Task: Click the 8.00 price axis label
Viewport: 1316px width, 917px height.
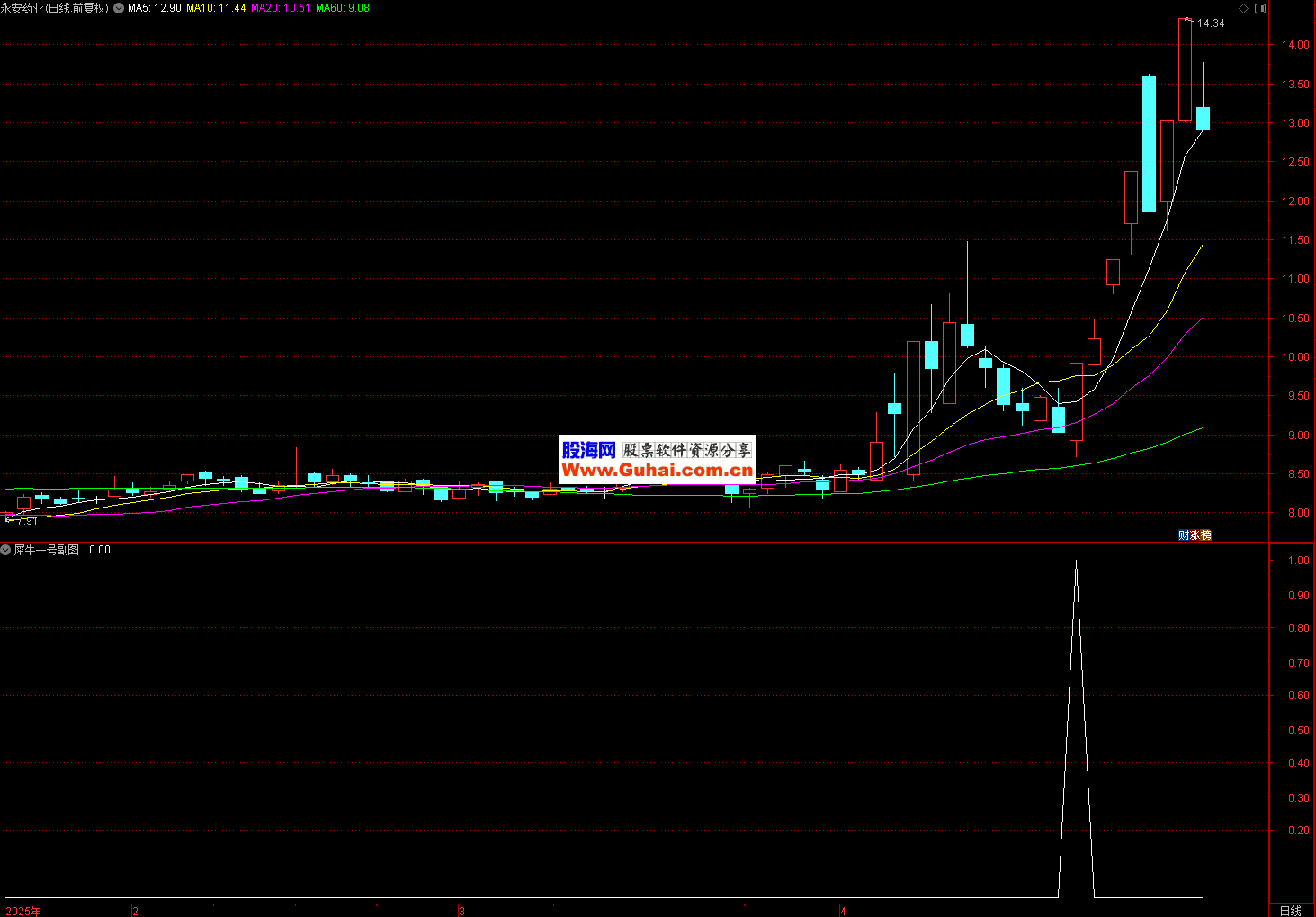Action: coord(1299,514)
